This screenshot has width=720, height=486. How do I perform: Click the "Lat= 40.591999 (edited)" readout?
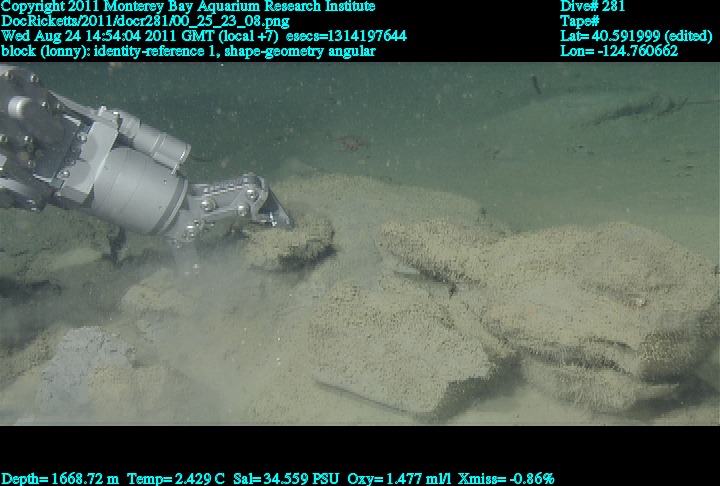click(636, 36)
